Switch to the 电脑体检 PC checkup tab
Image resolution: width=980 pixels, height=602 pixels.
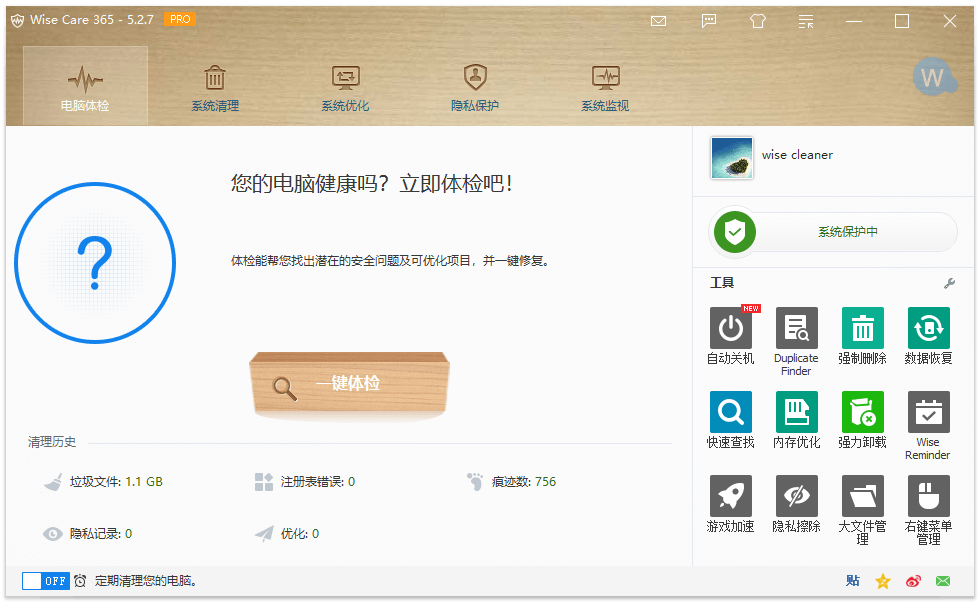(x=85, y=86)
